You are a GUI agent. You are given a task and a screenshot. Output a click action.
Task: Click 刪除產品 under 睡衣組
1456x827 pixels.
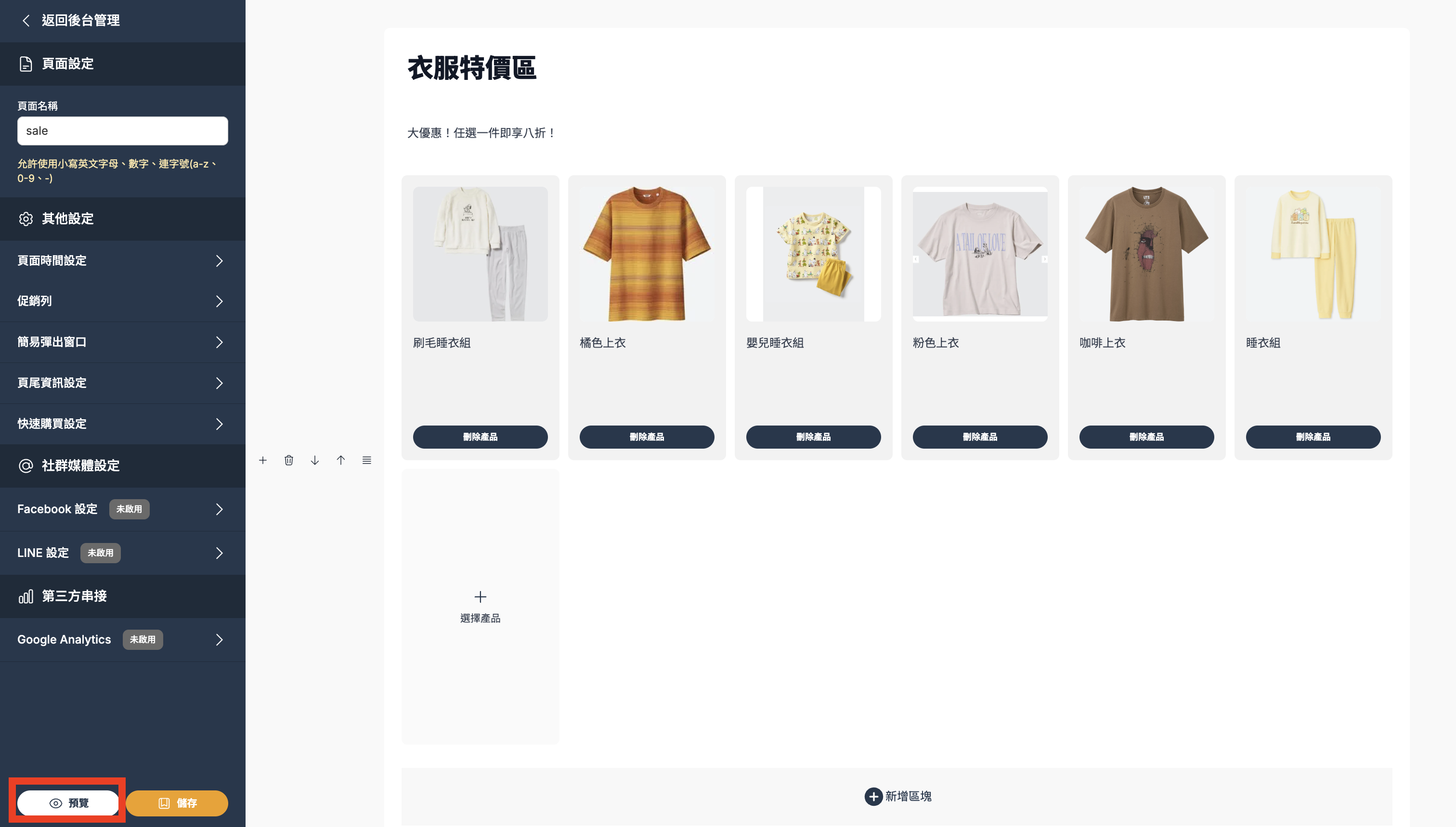(x=1313, y=437)
